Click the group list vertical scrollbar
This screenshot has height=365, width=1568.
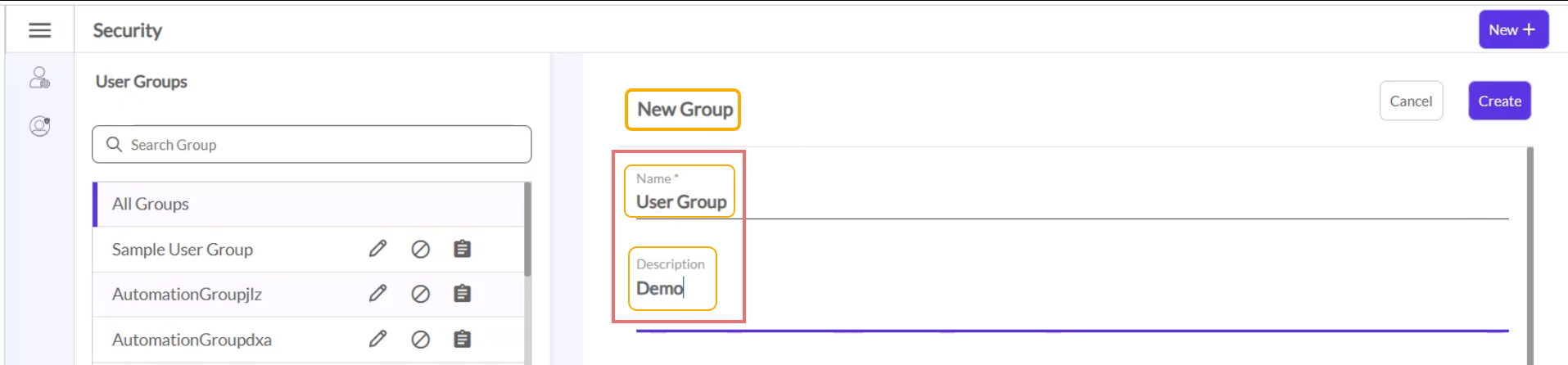click(x=527, y=230)
